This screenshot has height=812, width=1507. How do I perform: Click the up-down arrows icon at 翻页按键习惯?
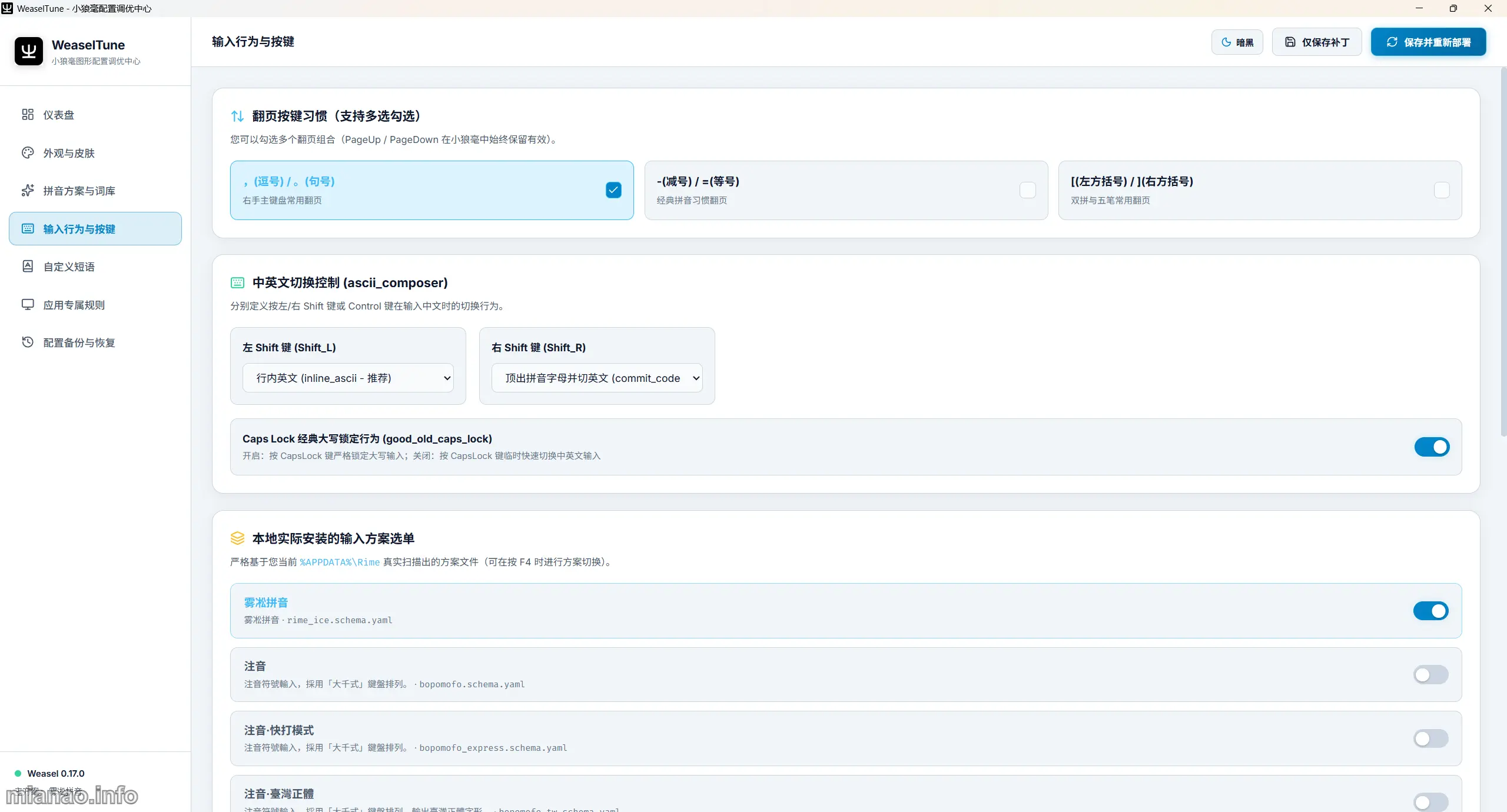(x=237, y=116)
